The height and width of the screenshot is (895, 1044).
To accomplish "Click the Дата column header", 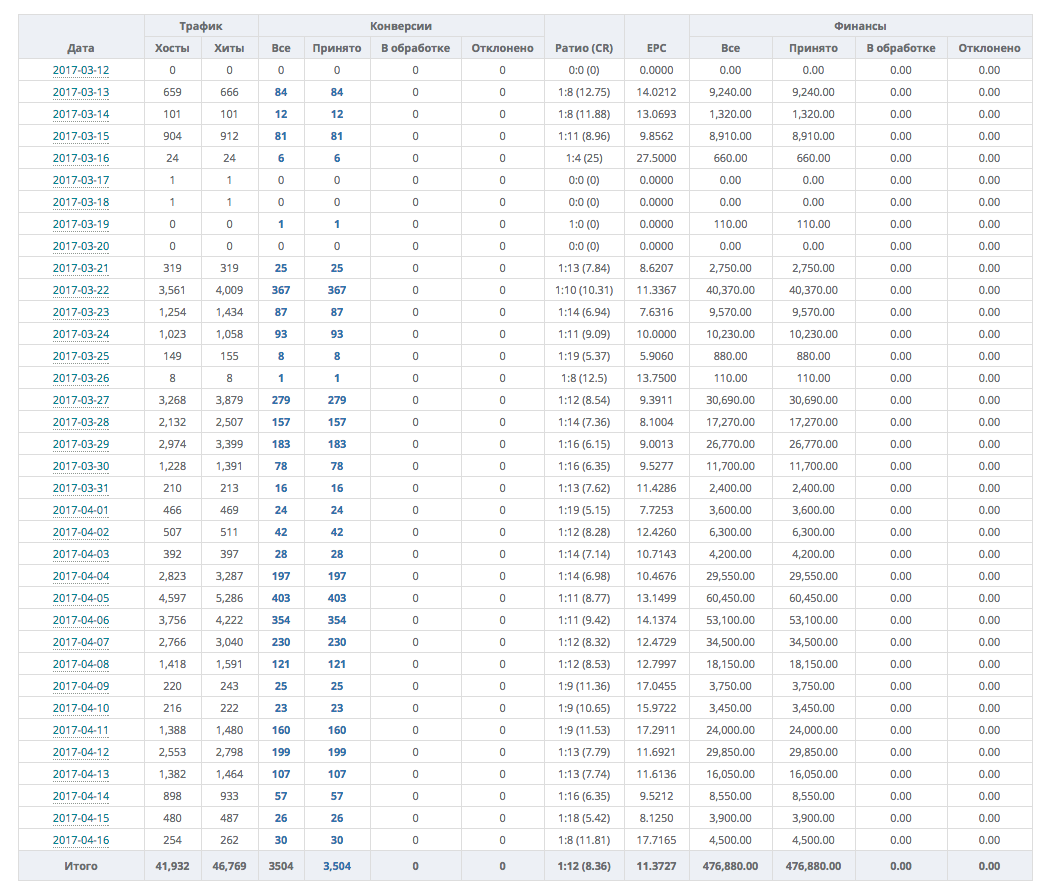I will [81, 48].
